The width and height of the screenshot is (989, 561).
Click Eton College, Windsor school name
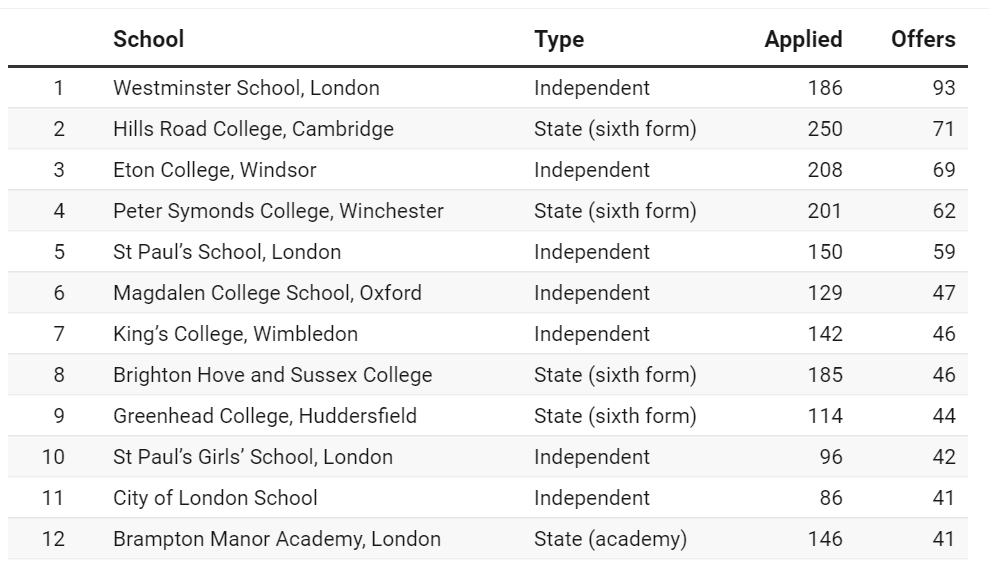[x=214, y=170]
